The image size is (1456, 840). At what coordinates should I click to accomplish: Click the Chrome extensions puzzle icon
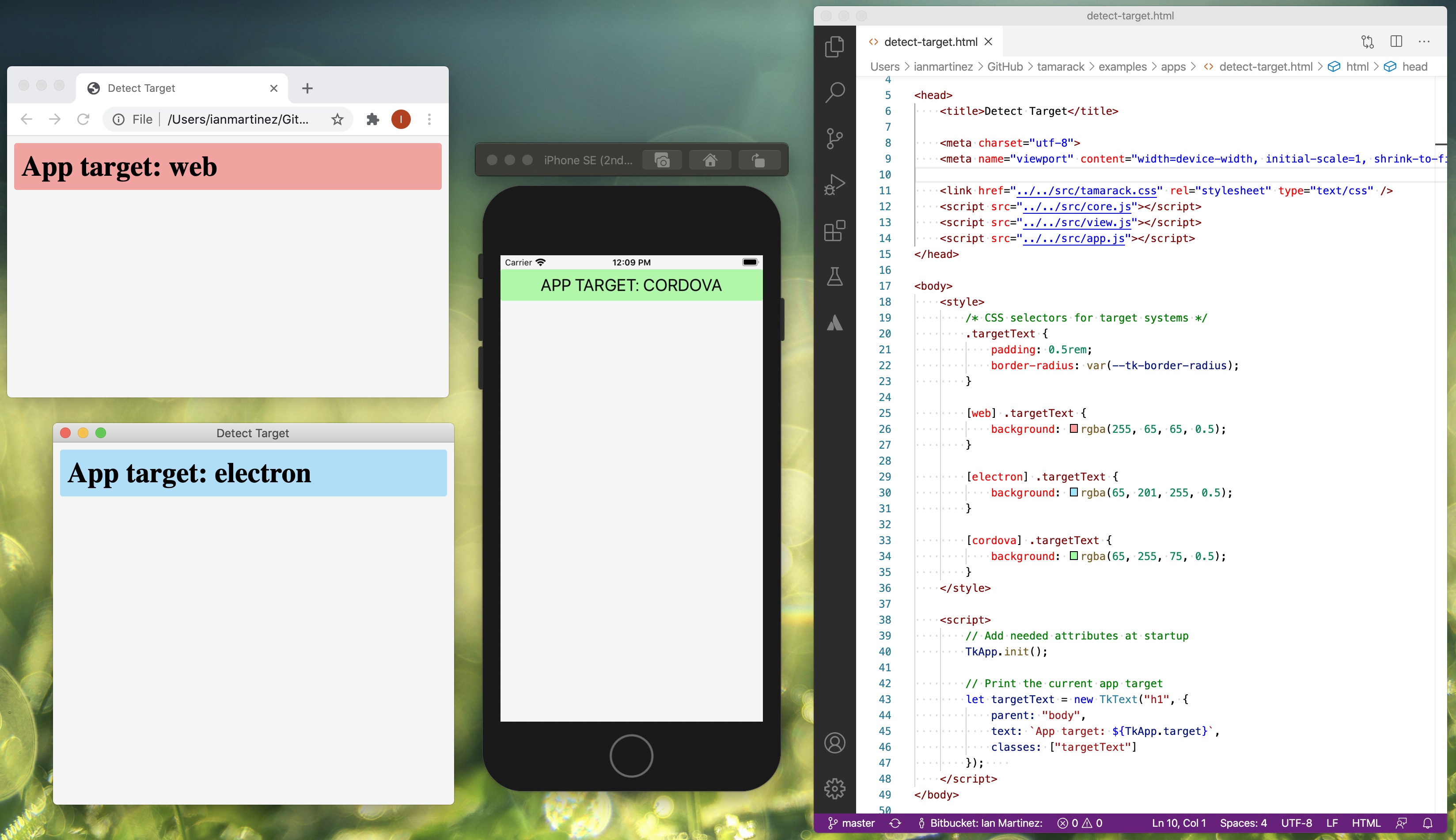tap(373, 119)
